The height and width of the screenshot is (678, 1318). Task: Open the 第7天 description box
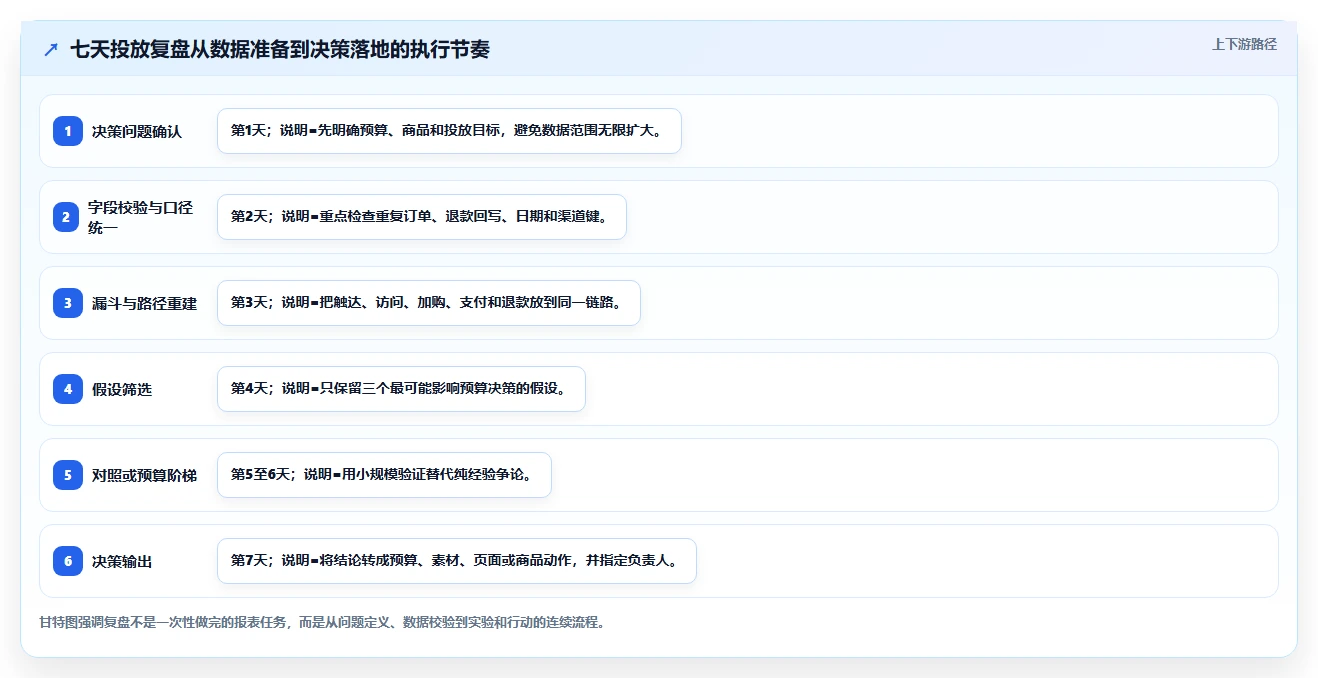[x=456, y=561]
